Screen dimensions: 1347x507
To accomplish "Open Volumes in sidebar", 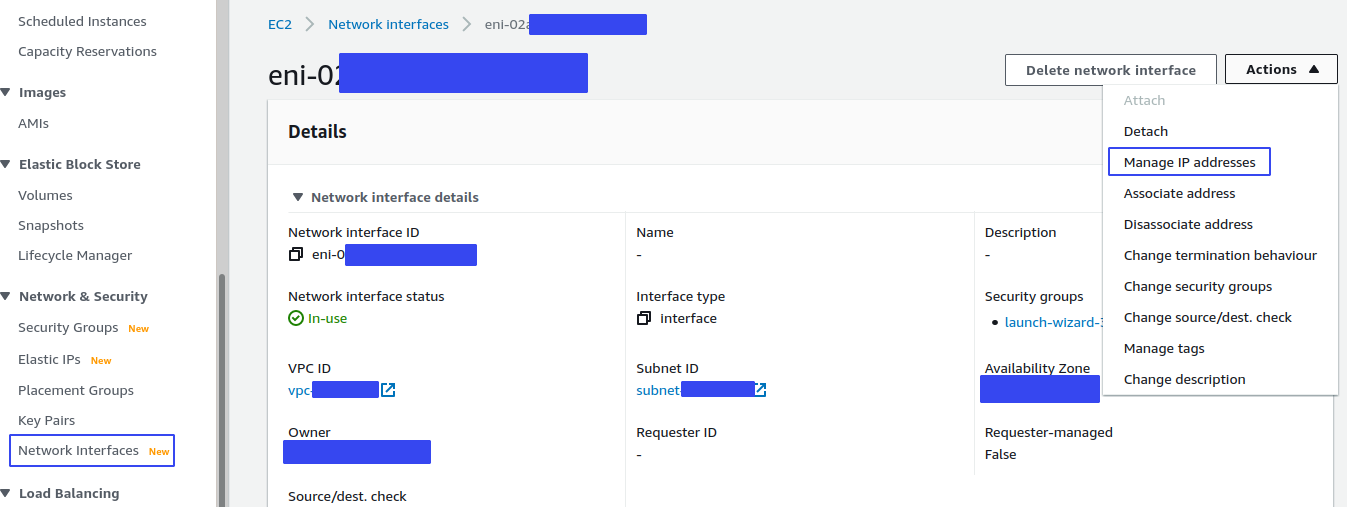I will (x=45, y=196).
